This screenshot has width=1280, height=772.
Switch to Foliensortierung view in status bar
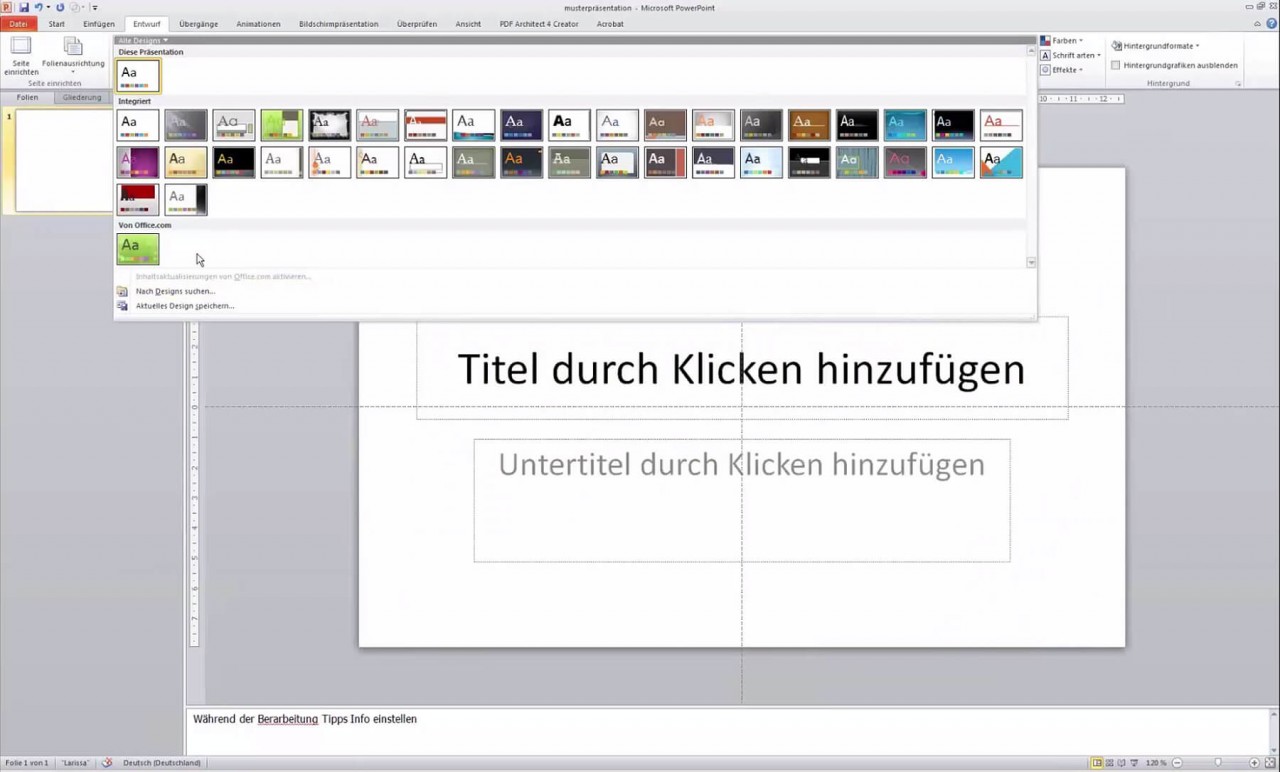[1110, 762]
